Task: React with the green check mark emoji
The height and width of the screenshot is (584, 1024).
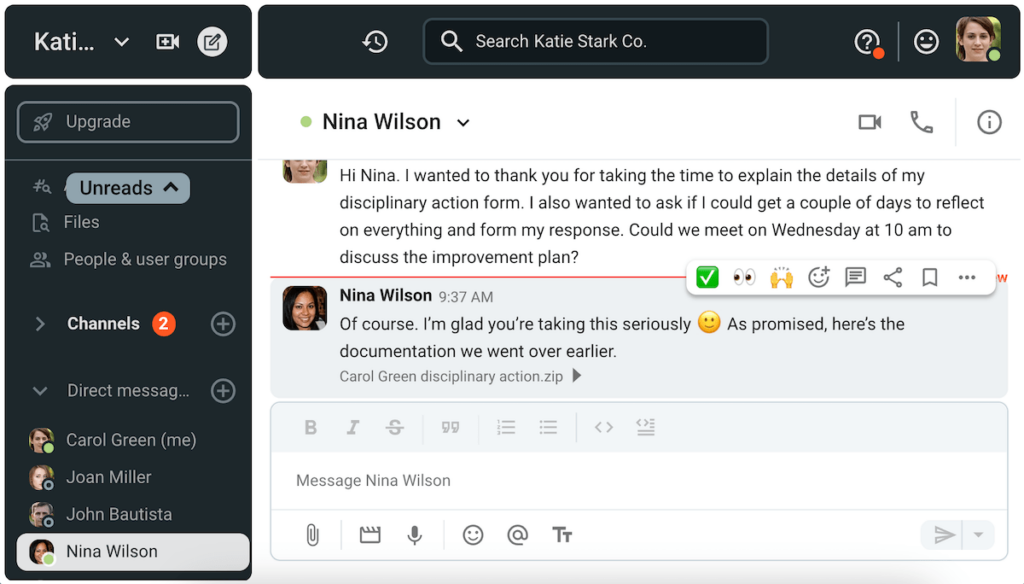Action: click(707, 277)
